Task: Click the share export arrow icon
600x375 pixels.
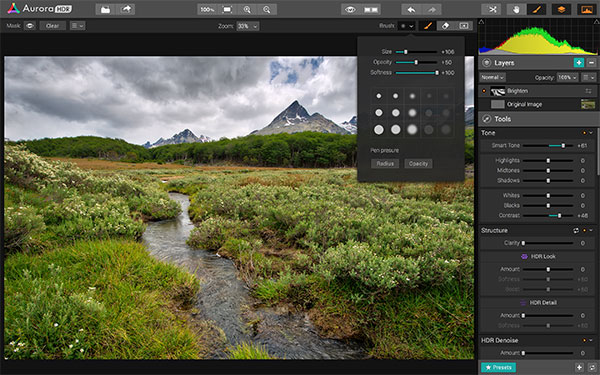Action: point(126,9)
